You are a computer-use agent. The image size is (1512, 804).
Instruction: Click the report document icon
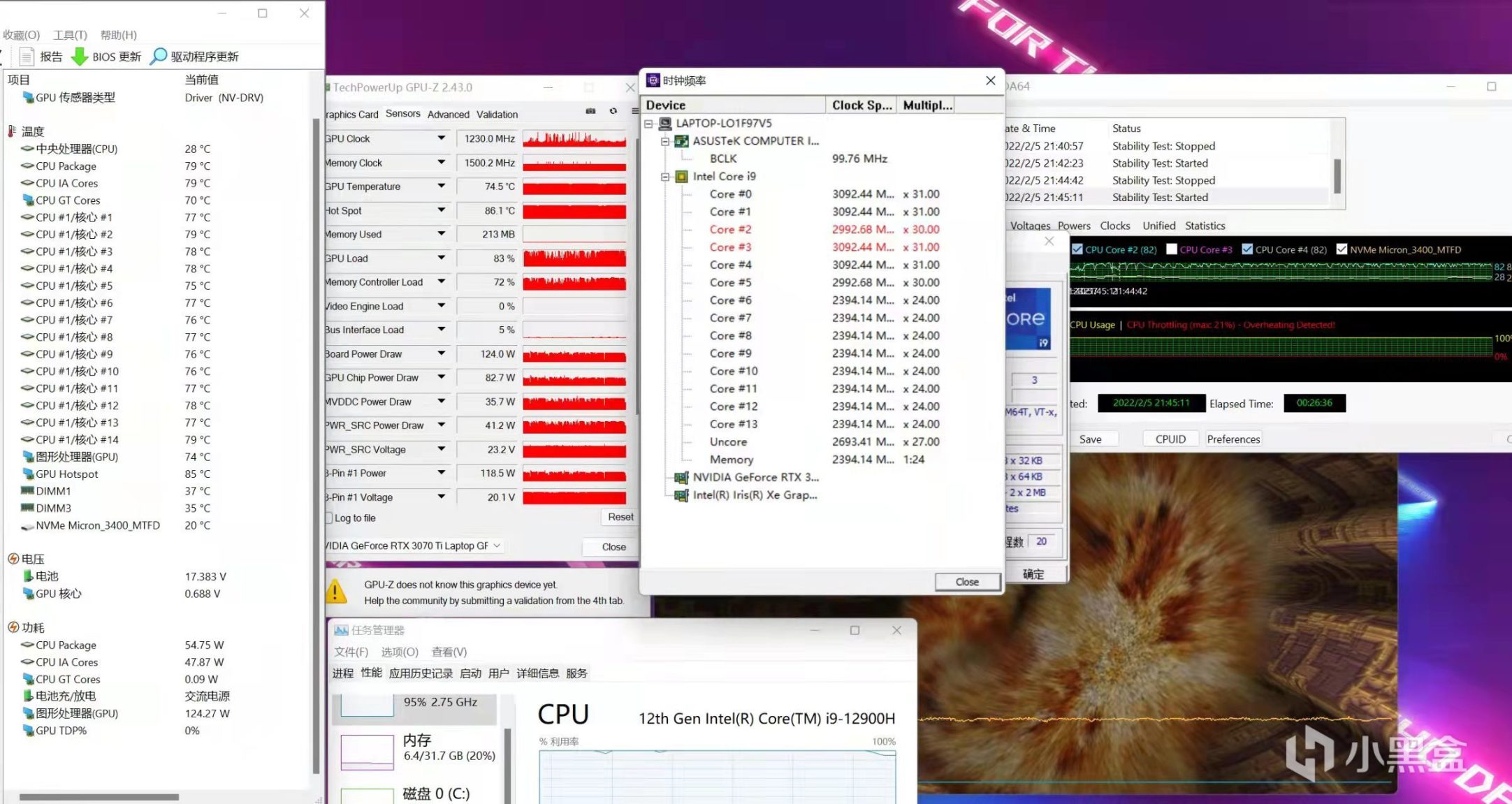(27, 57)
